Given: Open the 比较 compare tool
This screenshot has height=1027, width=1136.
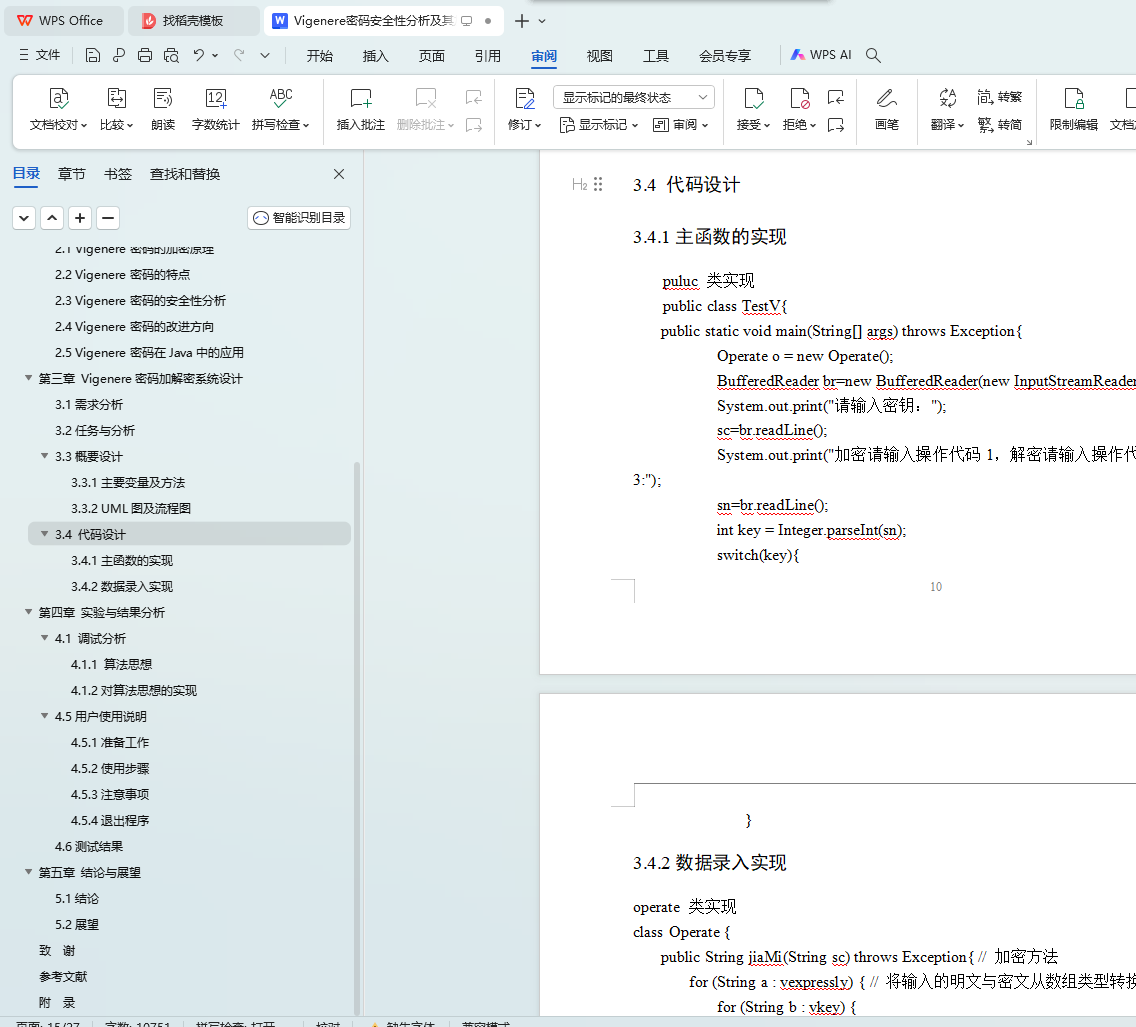Looking at the screenshot, I should point(117,109).
